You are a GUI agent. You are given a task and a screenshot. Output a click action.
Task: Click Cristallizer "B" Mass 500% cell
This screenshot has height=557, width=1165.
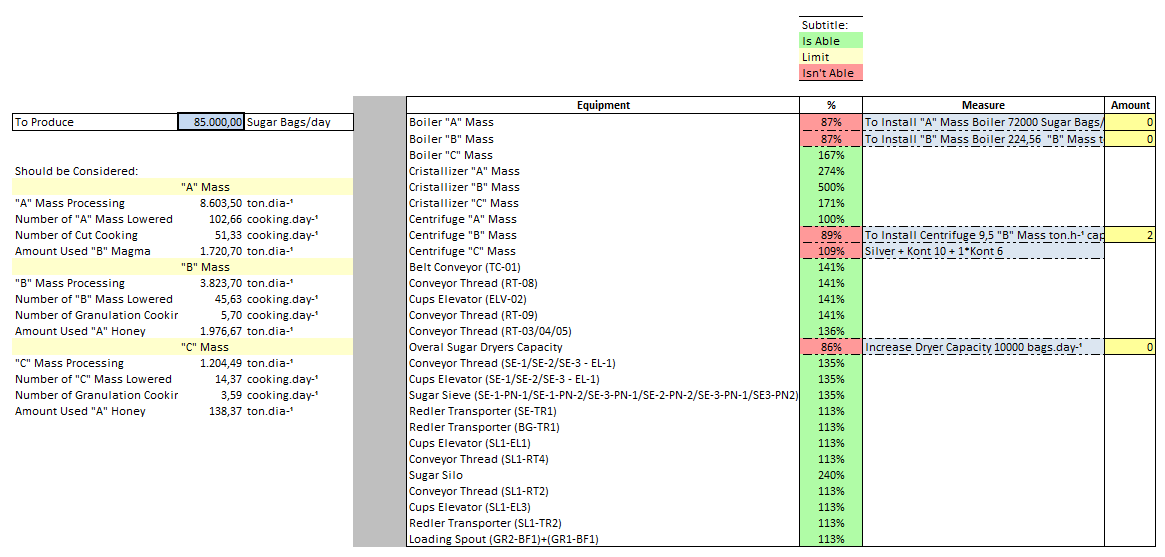tap(830, 187)
